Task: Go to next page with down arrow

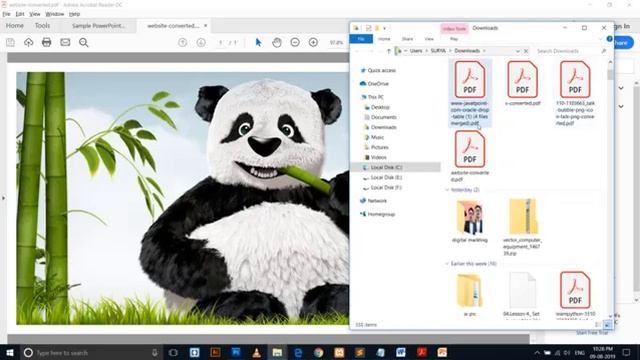Action: pyautogui.click(x=201, y=42)
